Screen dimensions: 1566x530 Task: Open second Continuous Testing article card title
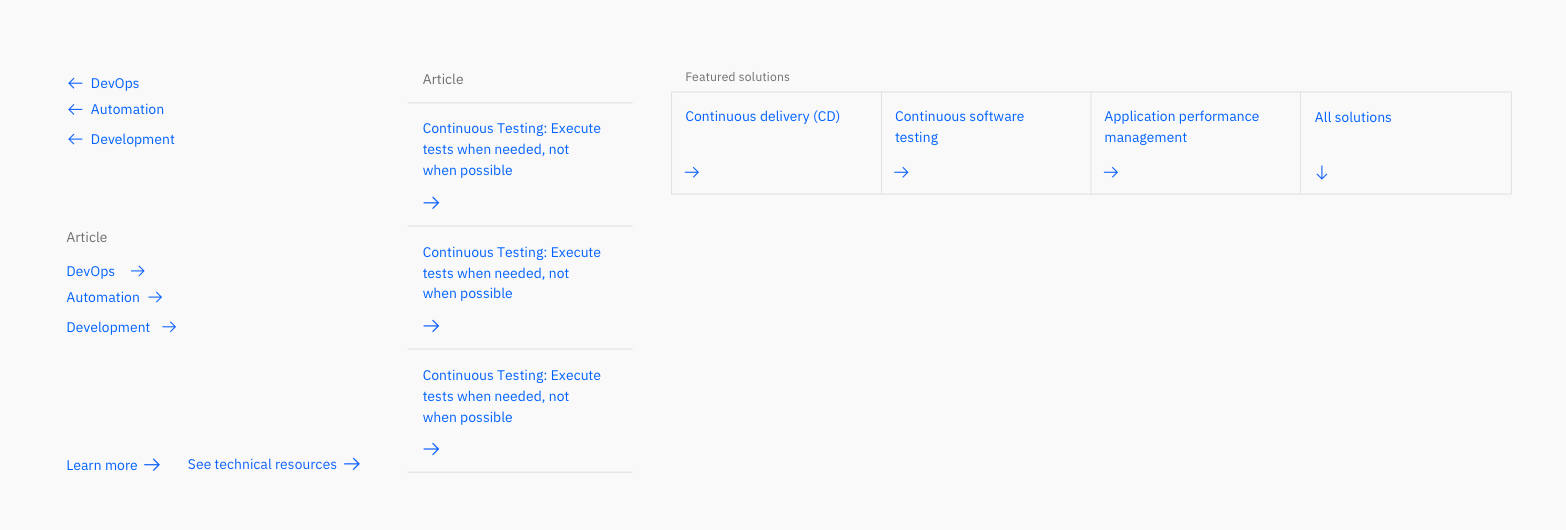pyautogui.click(x=512, y=273)
